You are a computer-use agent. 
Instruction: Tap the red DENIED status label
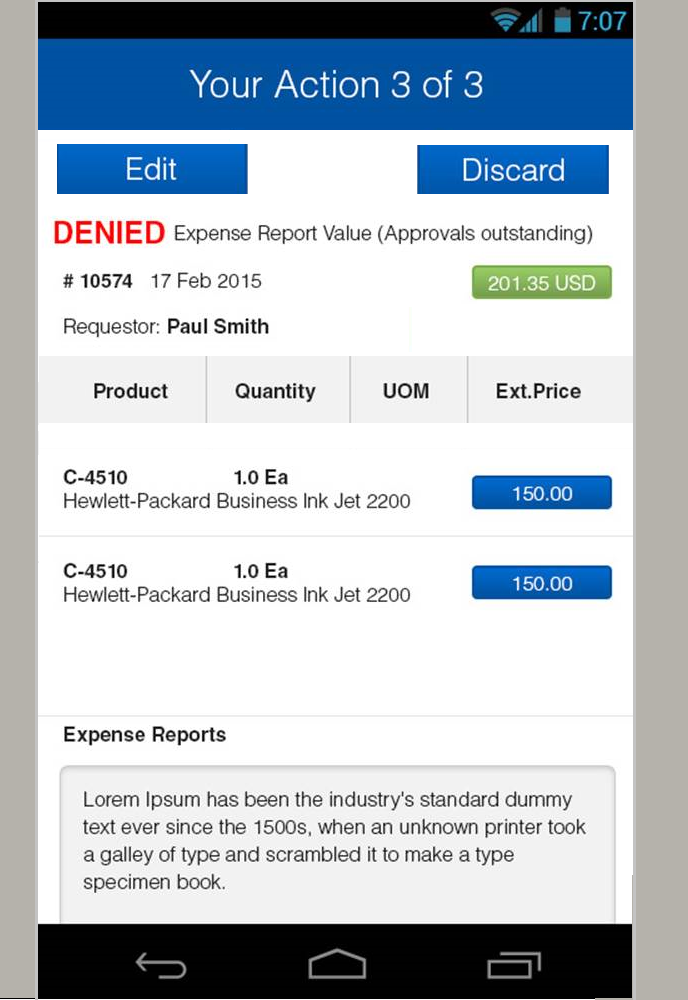[108, 234]
